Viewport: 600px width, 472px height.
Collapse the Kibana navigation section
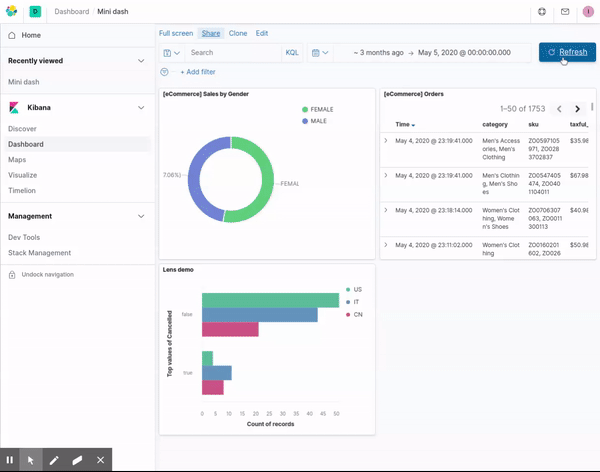click(141, 108)
